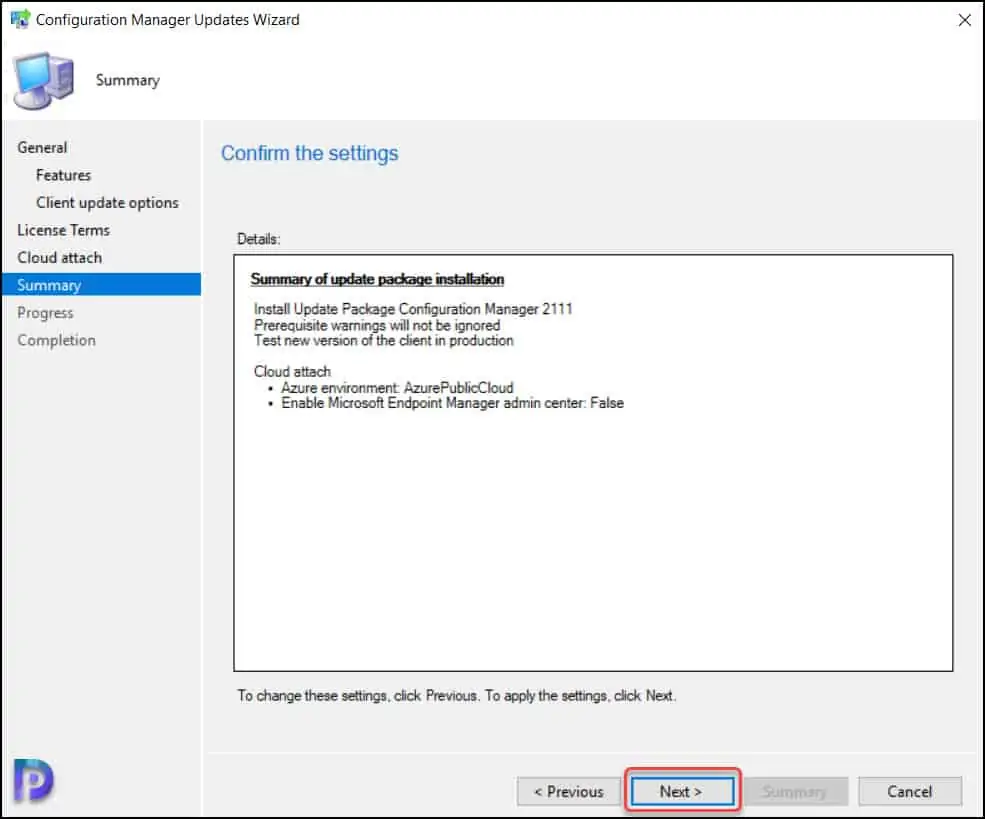Click the computer icon beside Summary header

point(43,80)
